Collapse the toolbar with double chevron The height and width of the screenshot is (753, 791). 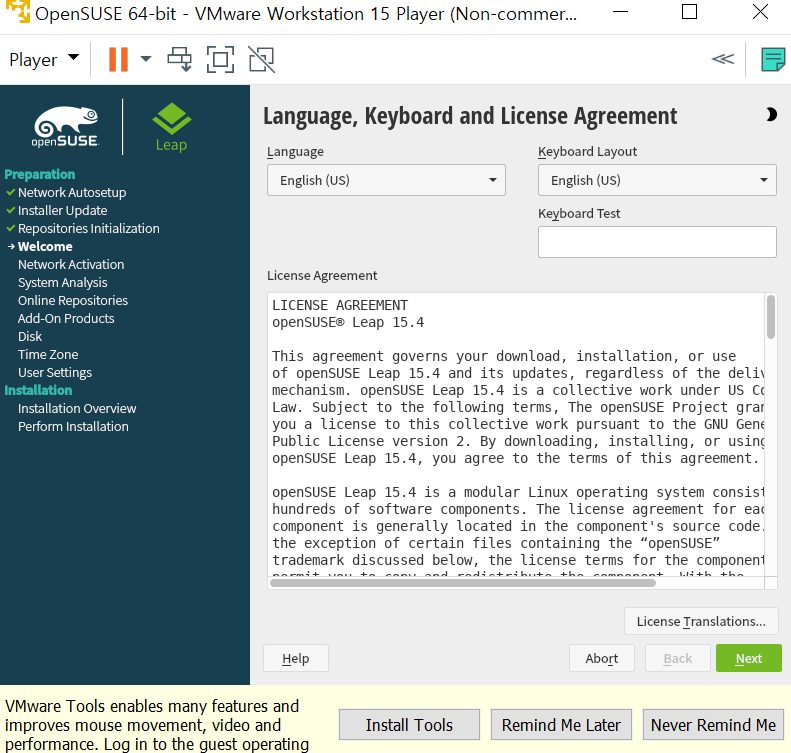pyautogui.click(x=722, y=60)
